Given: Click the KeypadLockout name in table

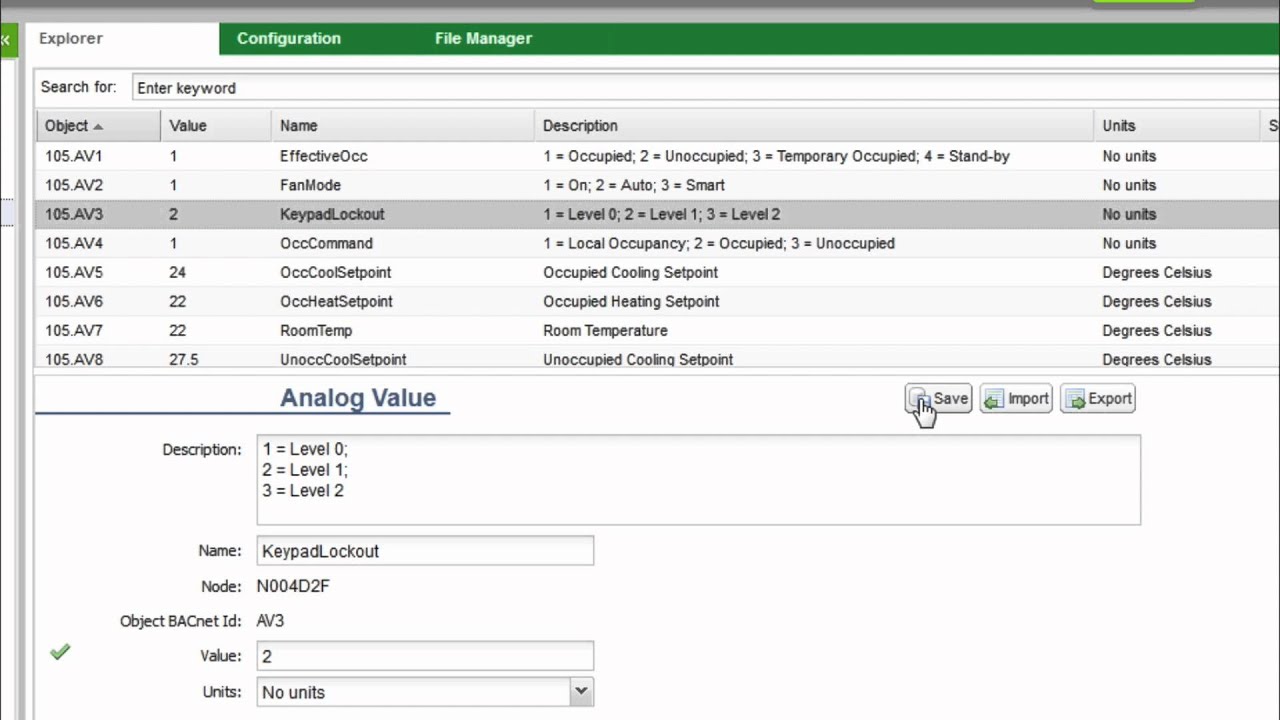Looking at the screenshot, I should [332, 214].
